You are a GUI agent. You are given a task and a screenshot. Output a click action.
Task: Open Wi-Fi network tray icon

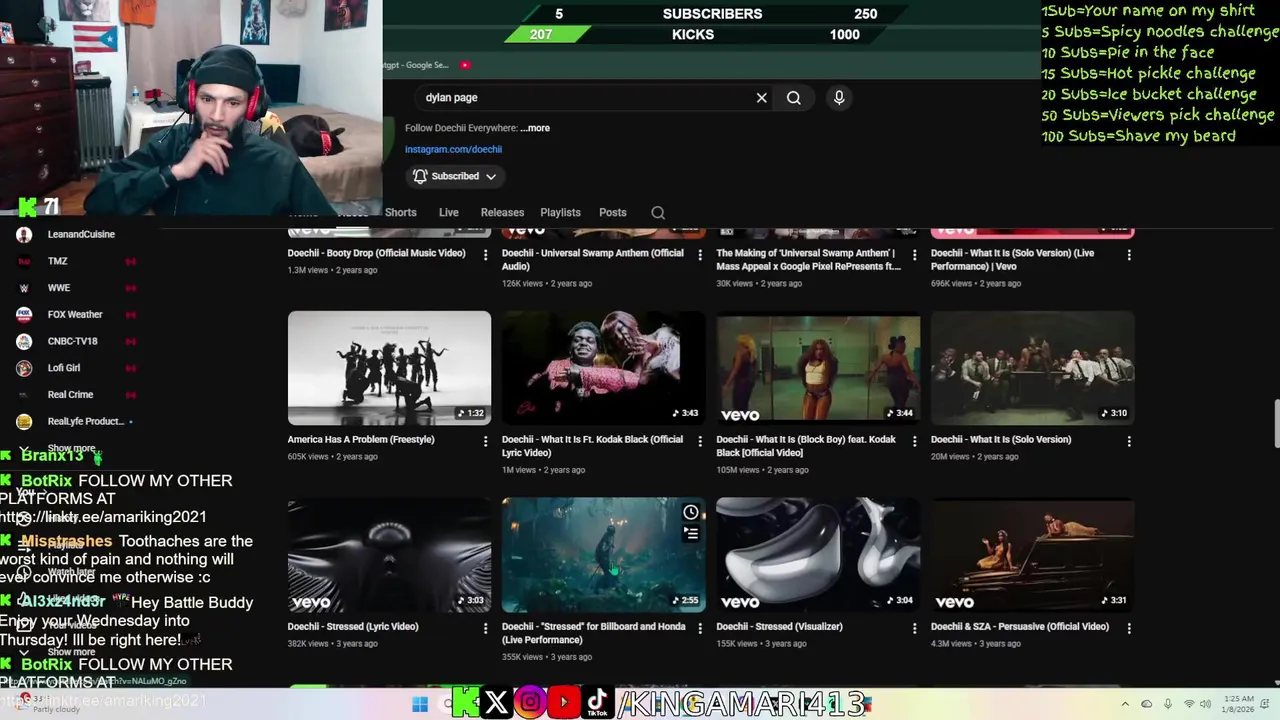point(1189,704)
